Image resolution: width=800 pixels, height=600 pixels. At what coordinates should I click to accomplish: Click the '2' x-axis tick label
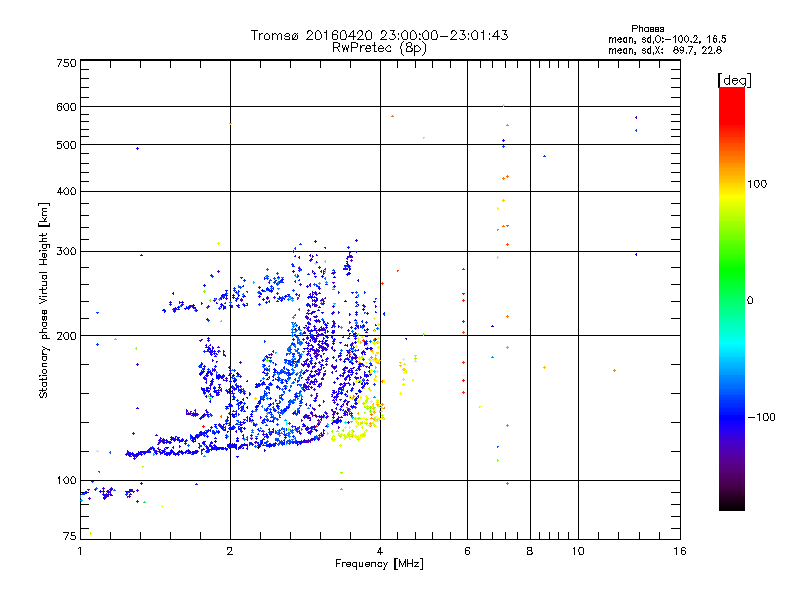(230, 551)
